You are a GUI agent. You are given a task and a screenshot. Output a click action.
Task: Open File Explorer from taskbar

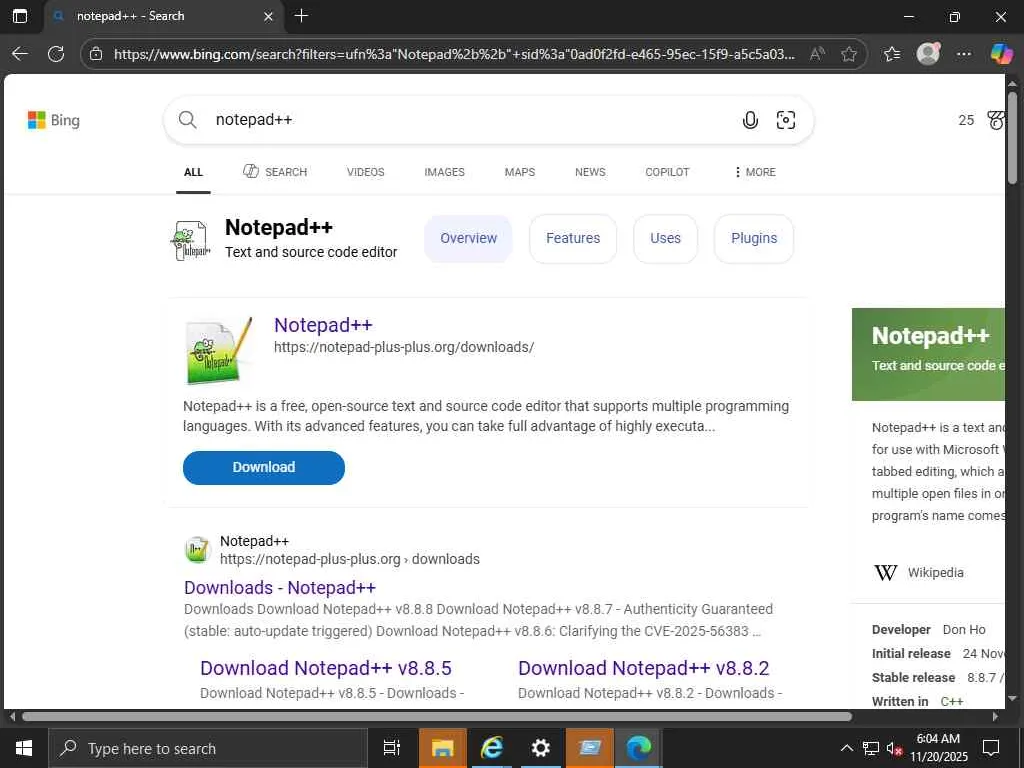tap(442, 748)
